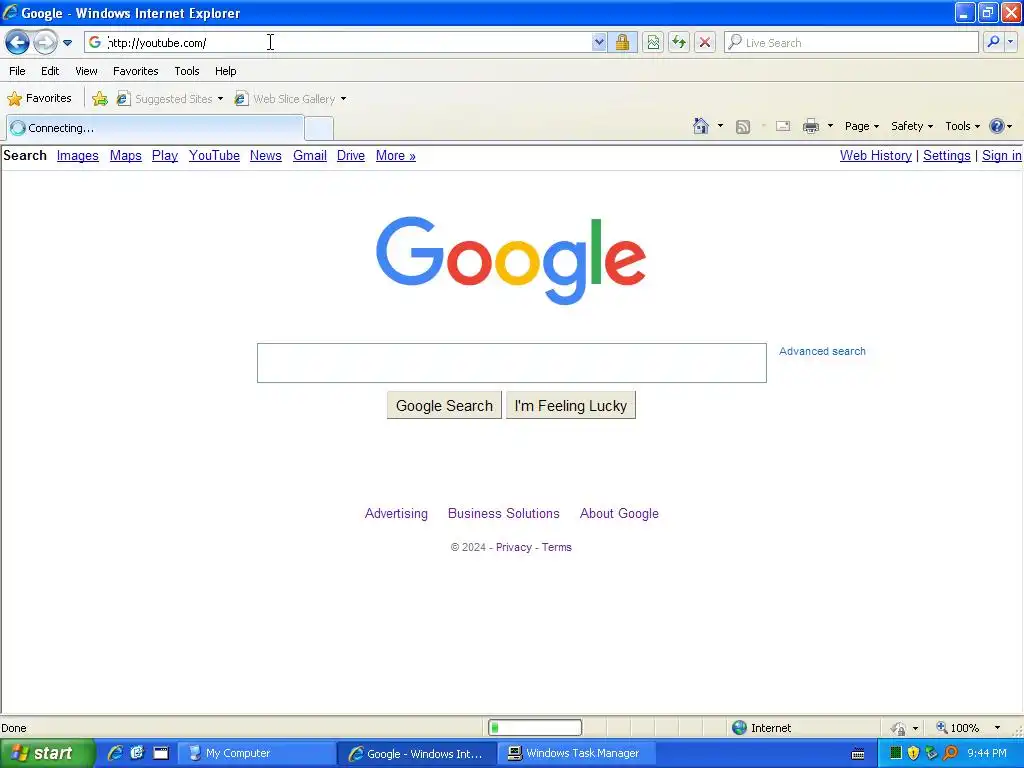
Task: Open the Safety command menu
Action: (x=912, y=126)
